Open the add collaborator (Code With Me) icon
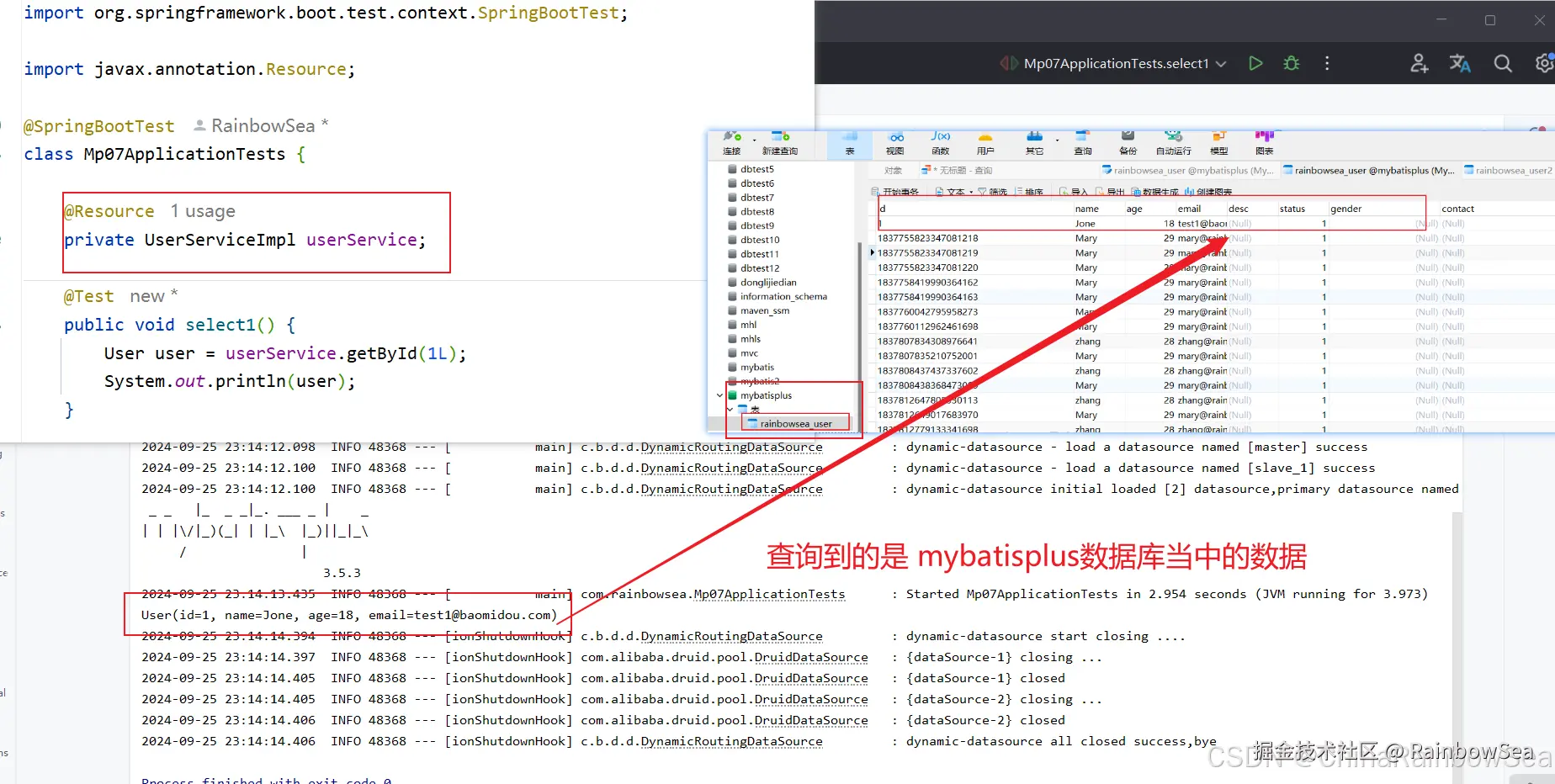The image size is (1555, 784). coord(1420,63)
